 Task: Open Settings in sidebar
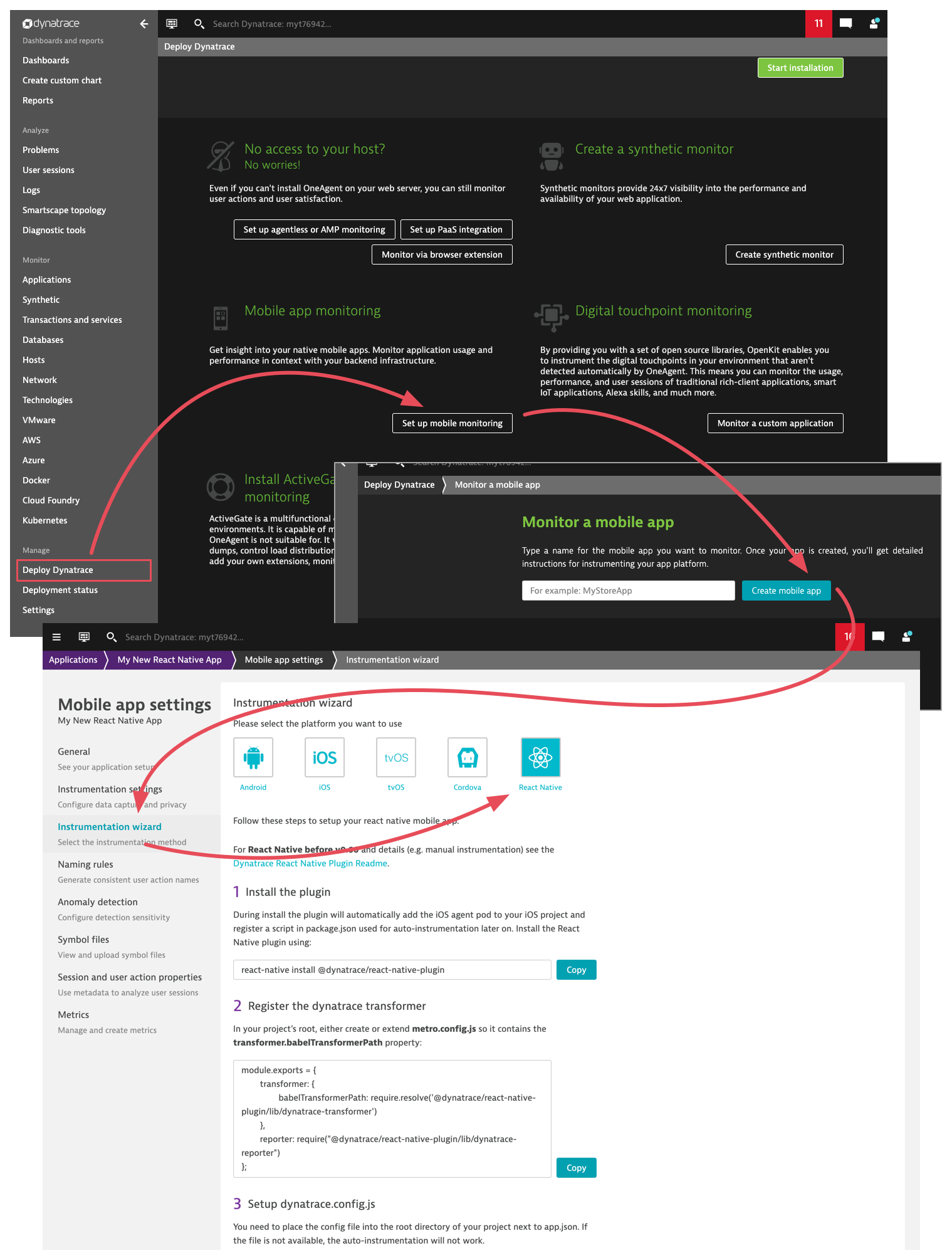[x=38, y=610]
